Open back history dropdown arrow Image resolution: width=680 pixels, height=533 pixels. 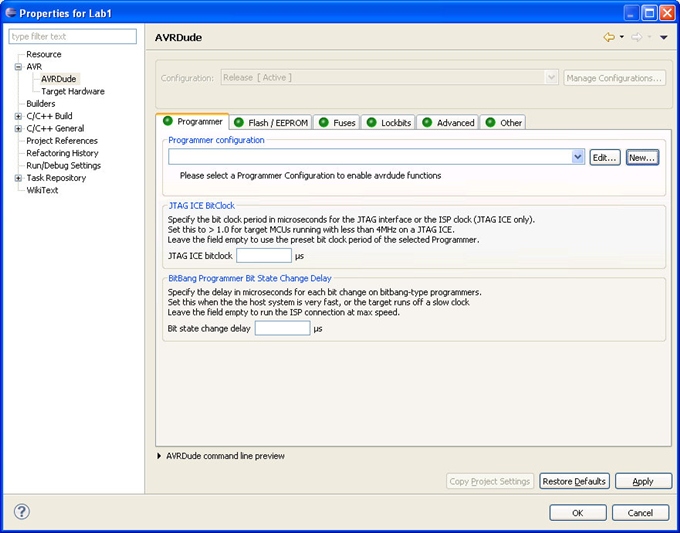pyautogui.click(x=621, y=38)
